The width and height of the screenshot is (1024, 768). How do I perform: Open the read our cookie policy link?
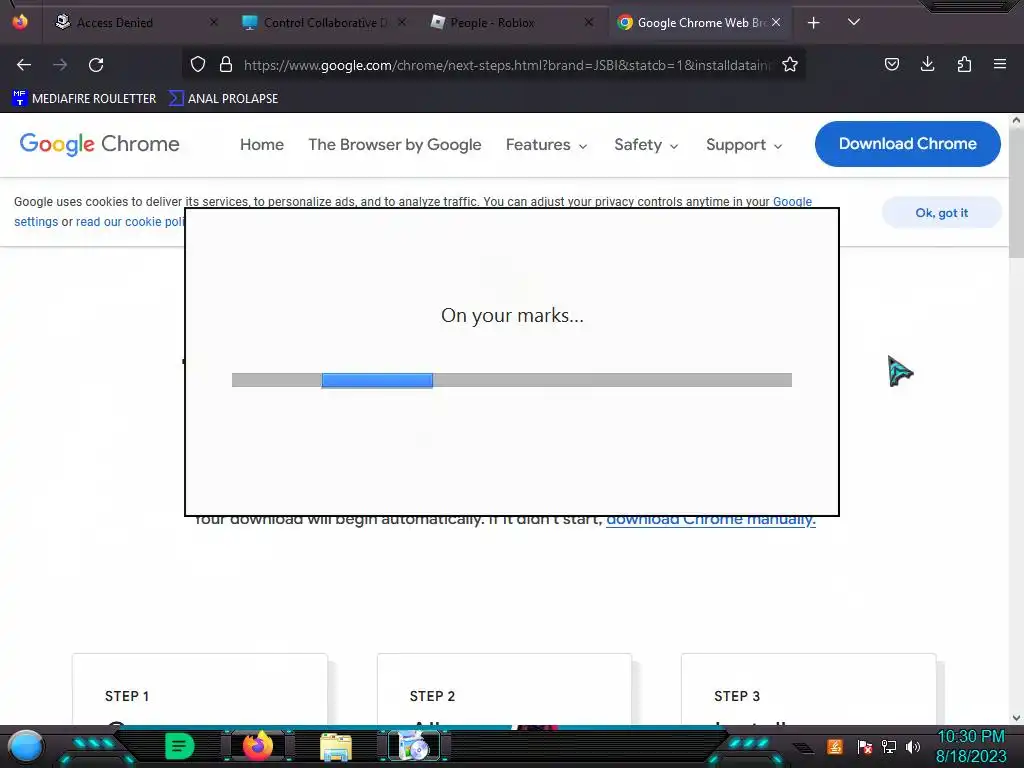tap(130, 222)
